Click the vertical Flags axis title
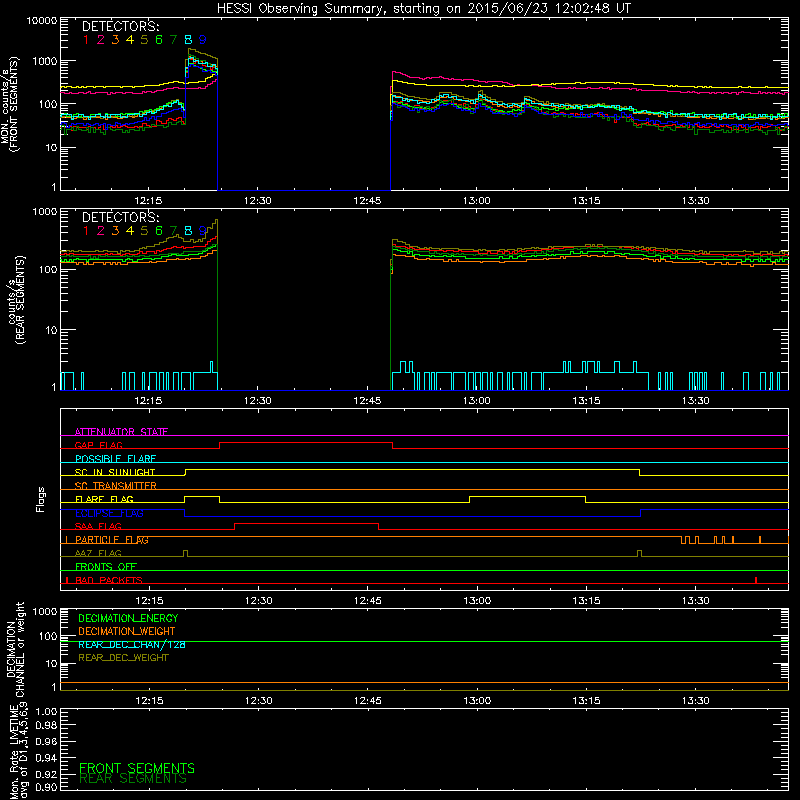Image resolution: width=800 pixels, height=800 pixels. pyautogui.click(x=41, y=499)
